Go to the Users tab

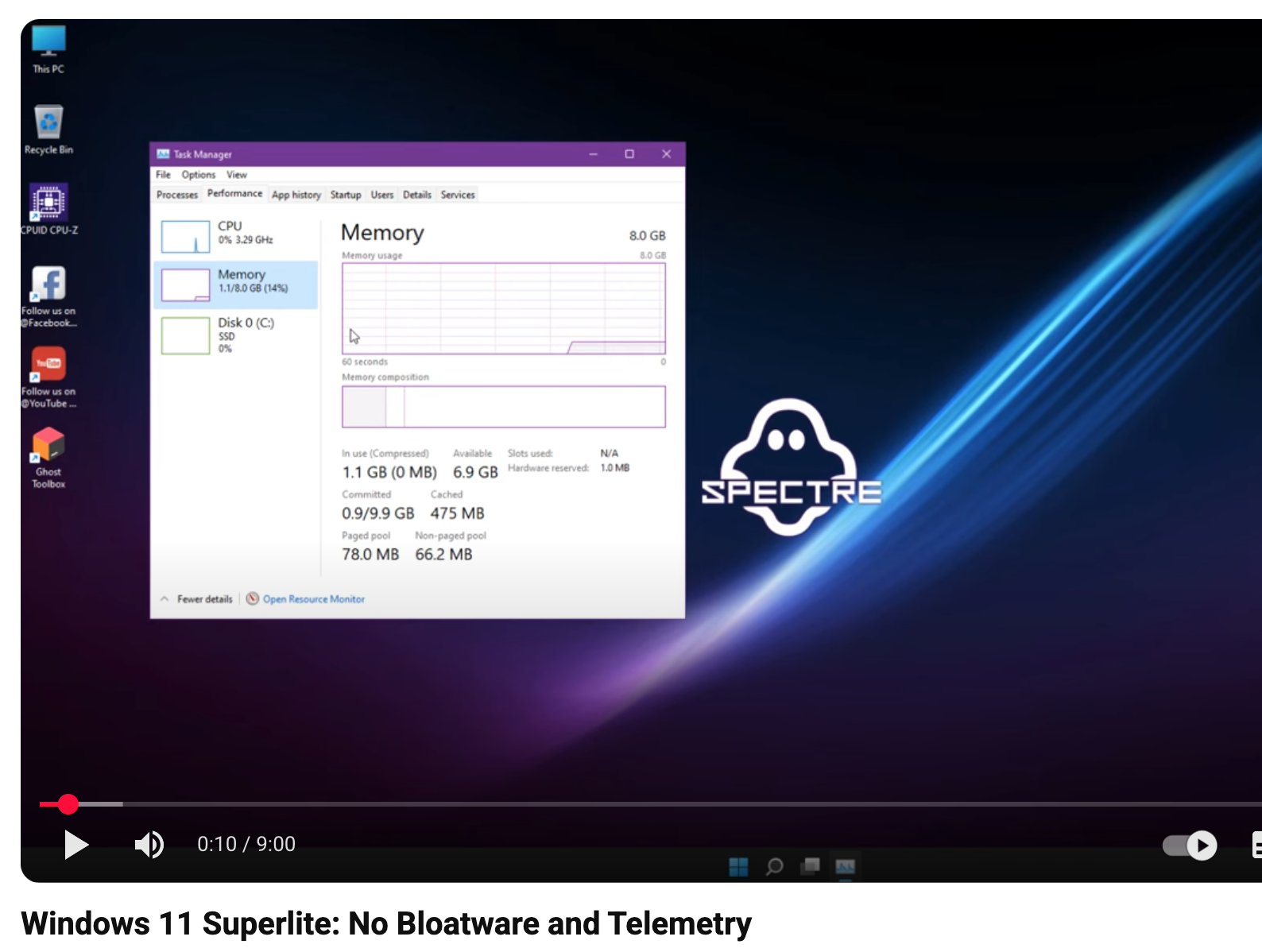[382, 195]
